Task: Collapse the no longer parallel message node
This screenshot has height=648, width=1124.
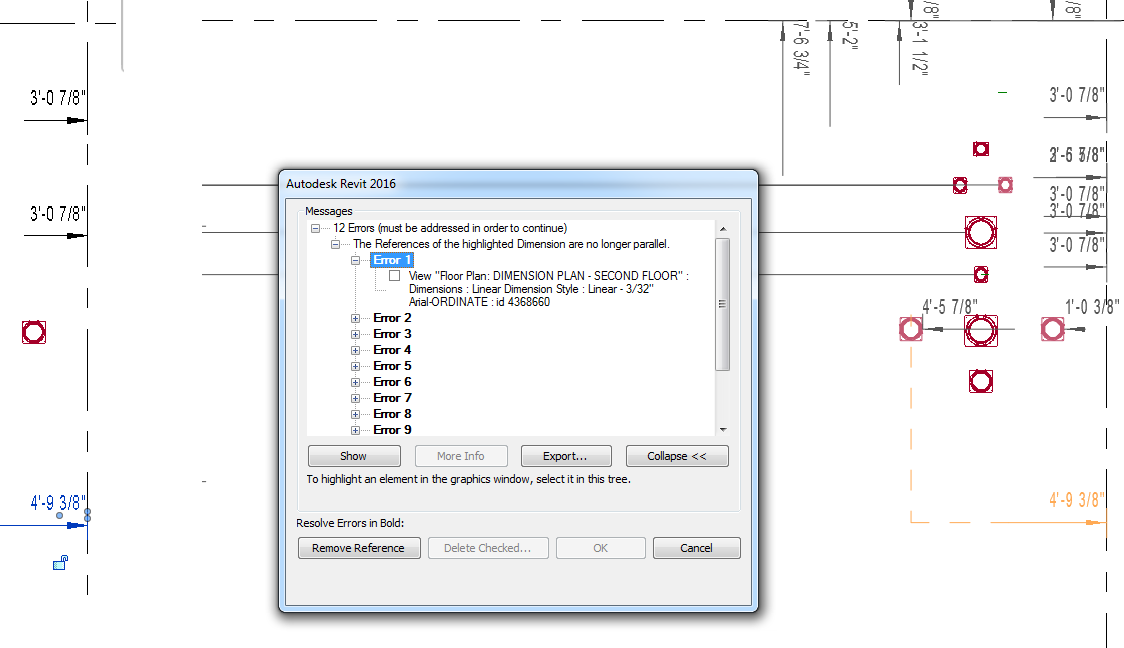Action: pyautogui.click(x=335, y=244)
